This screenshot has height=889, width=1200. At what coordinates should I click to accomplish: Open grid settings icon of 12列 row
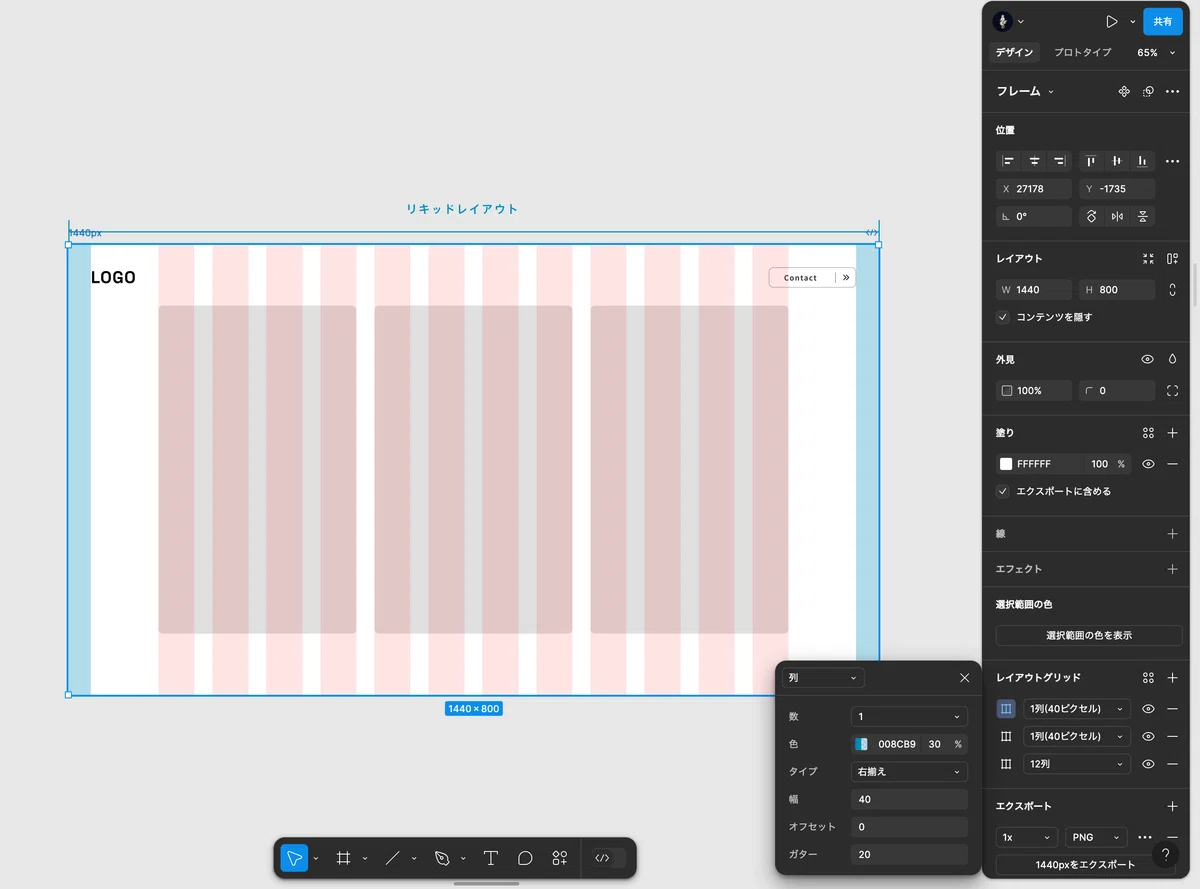tap(1006, 764)
